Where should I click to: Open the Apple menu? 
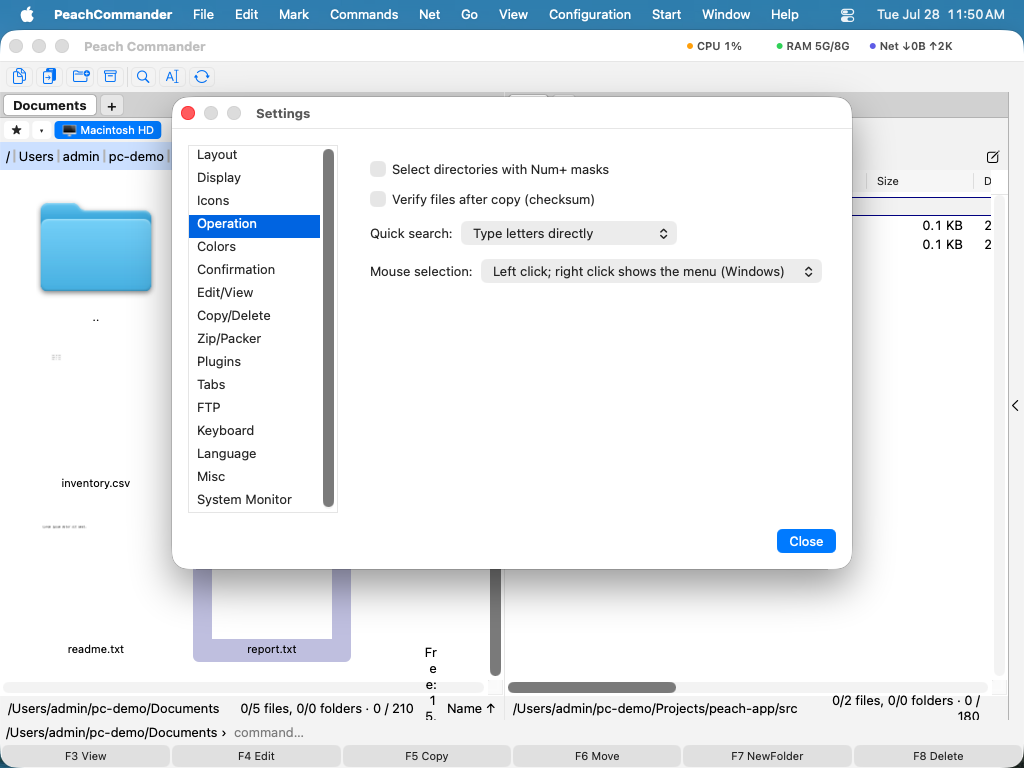tap(27, 14)
